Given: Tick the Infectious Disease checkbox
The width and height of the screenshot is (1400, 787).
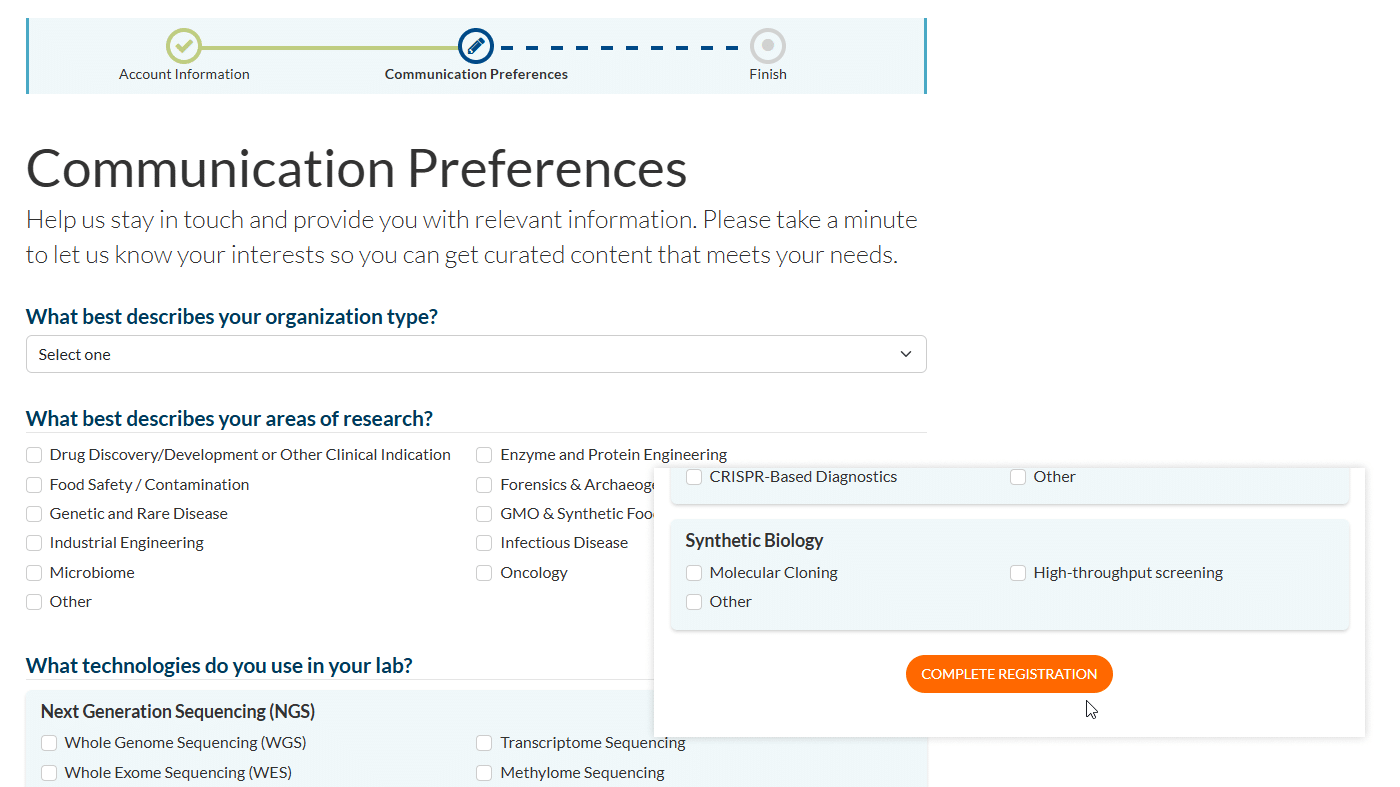Looking at the screenshot, I should 484,543.
